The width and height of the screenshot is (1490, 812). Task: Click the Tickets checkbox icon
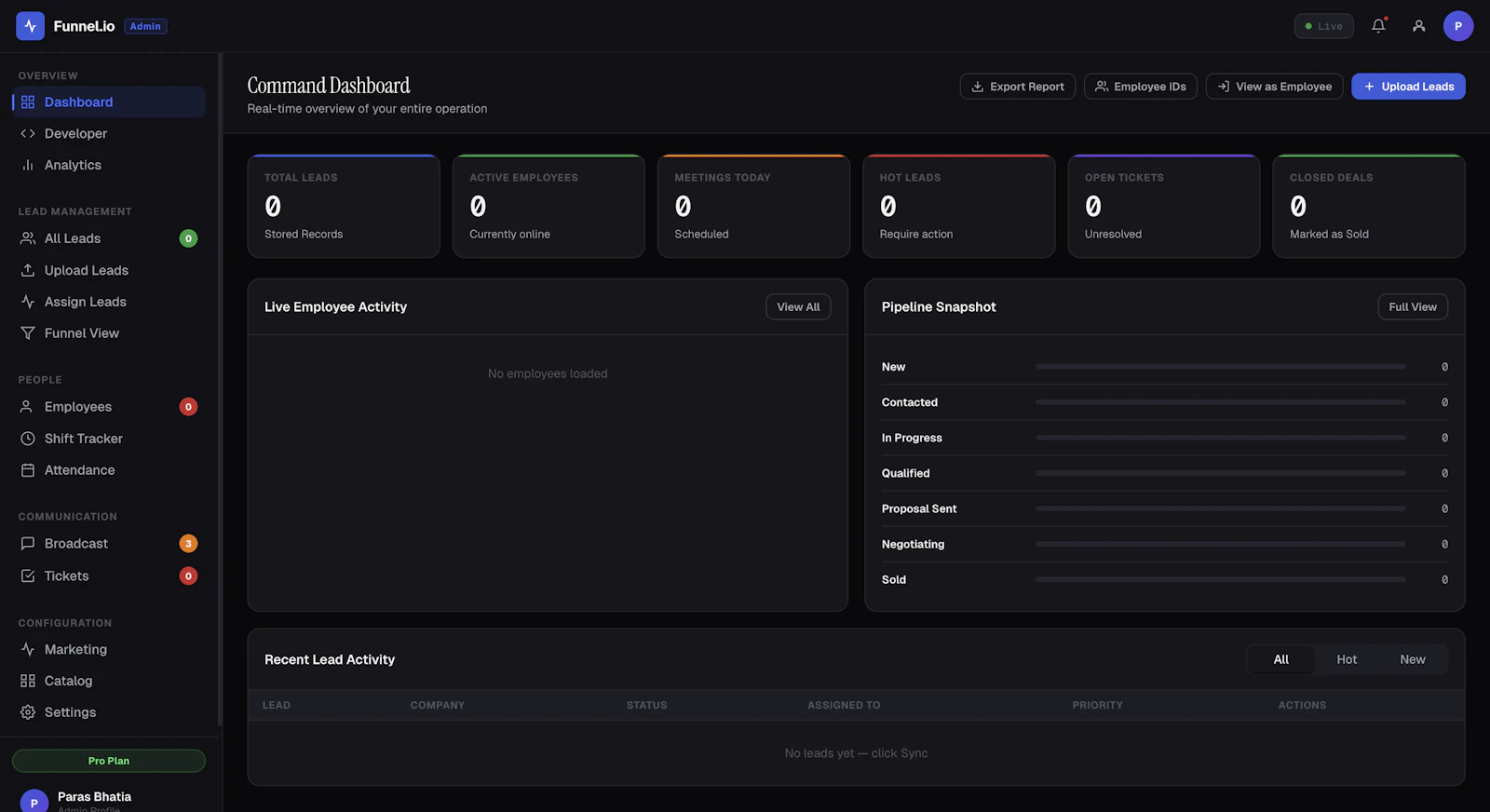point(28,576)
